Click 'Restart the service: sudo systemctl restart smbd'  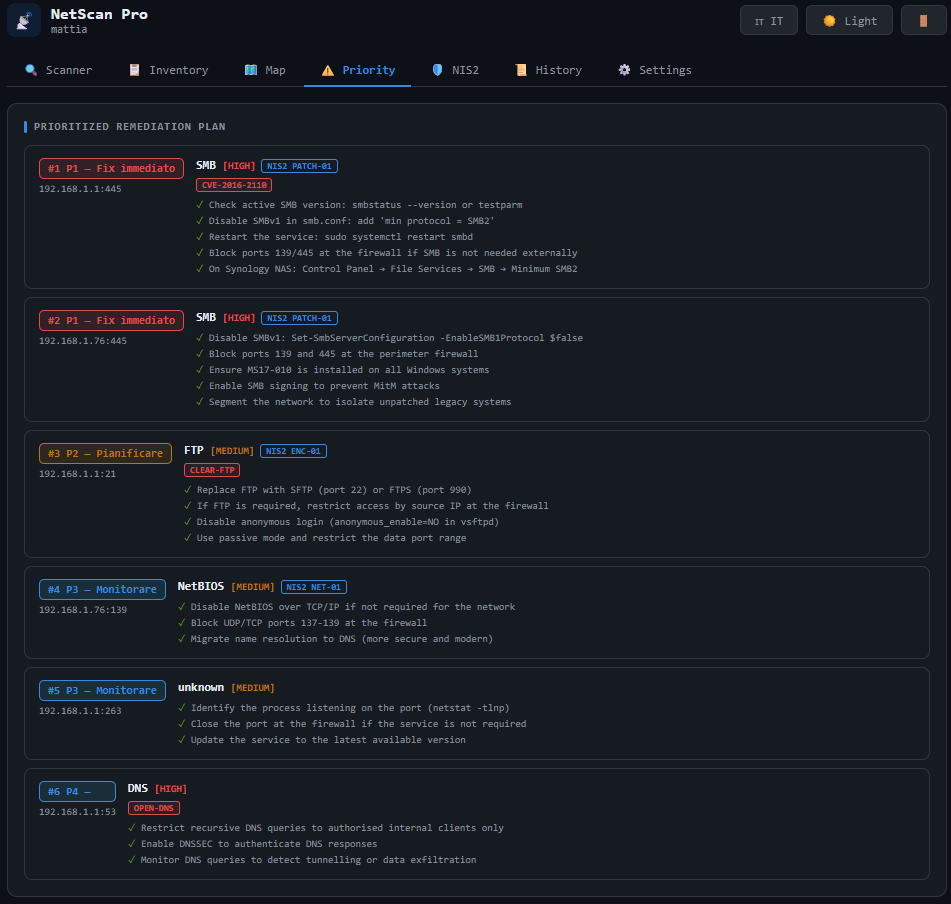(x=341, y=237)
